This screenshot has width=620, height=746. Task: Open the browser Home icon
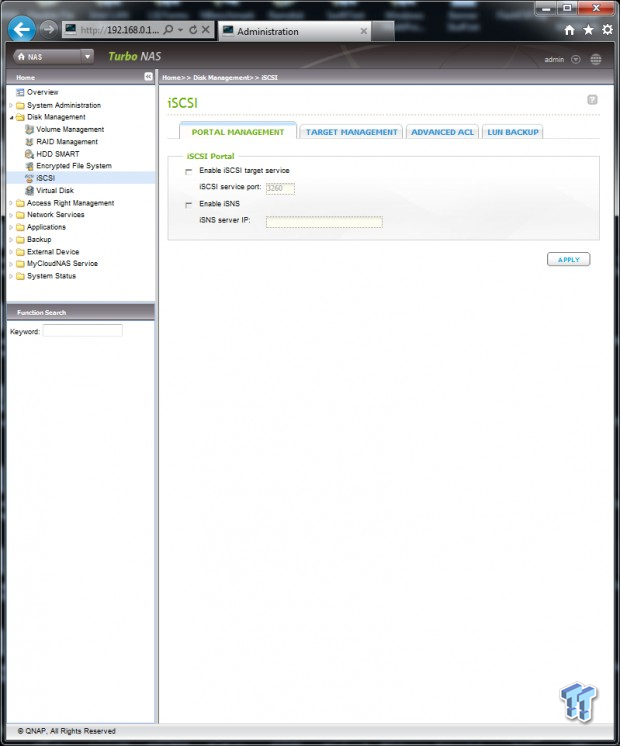(x=569, y=30)
